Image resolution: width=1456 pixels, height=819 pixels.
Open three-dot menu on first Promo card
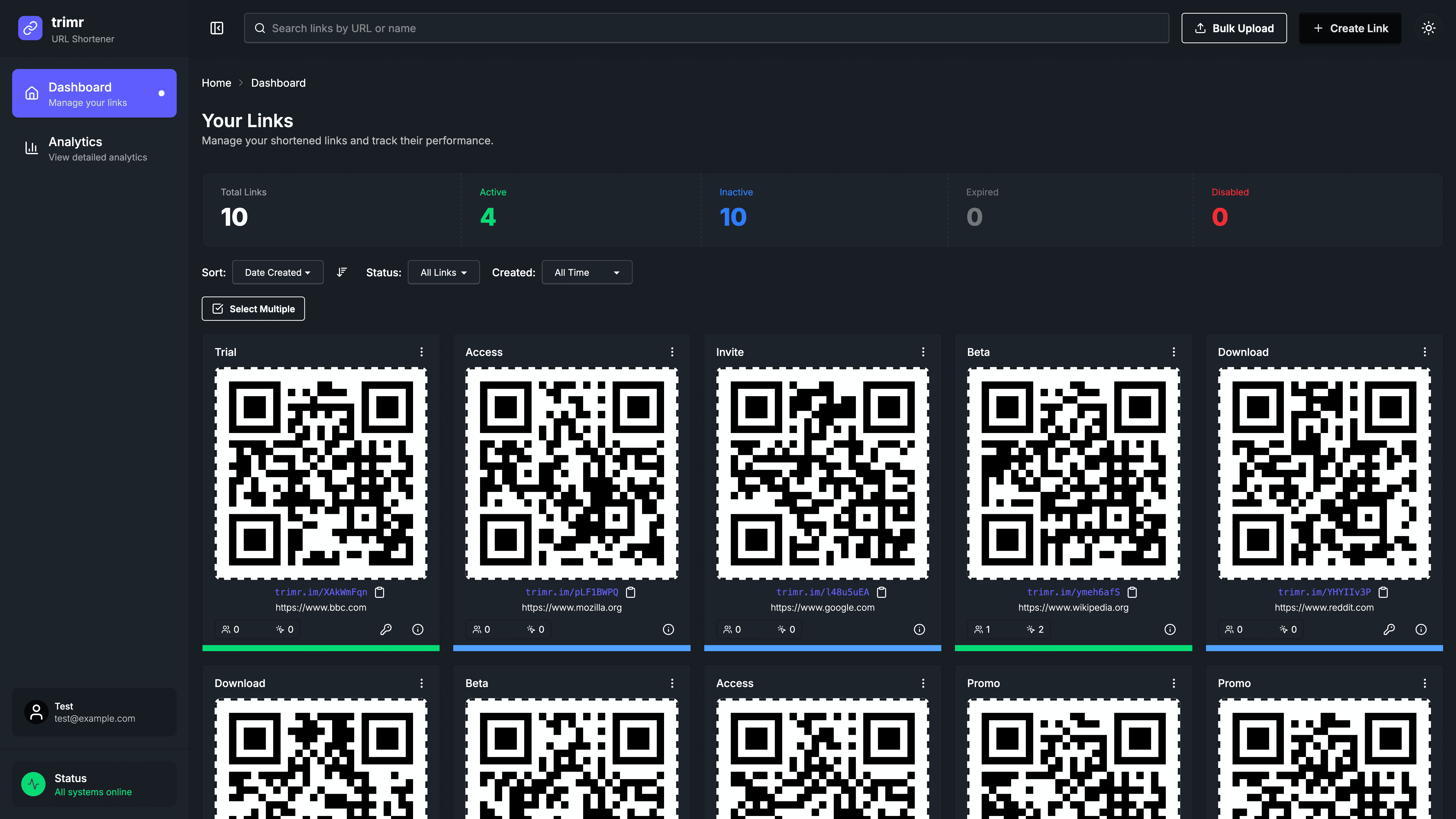click(1174, 683)
